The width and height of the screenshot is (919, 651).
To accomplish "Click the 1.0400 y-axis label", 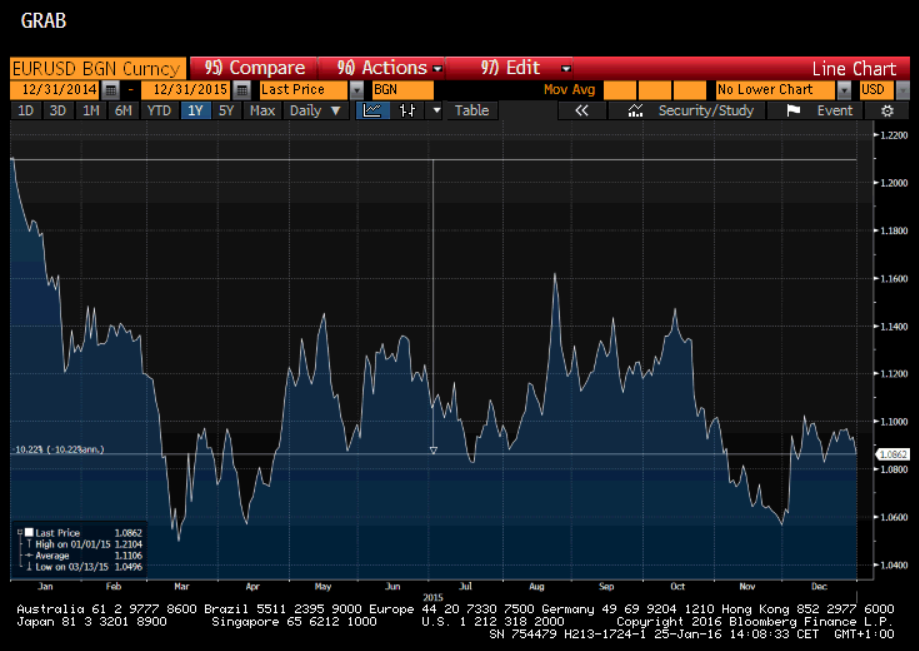I will 893,565.
